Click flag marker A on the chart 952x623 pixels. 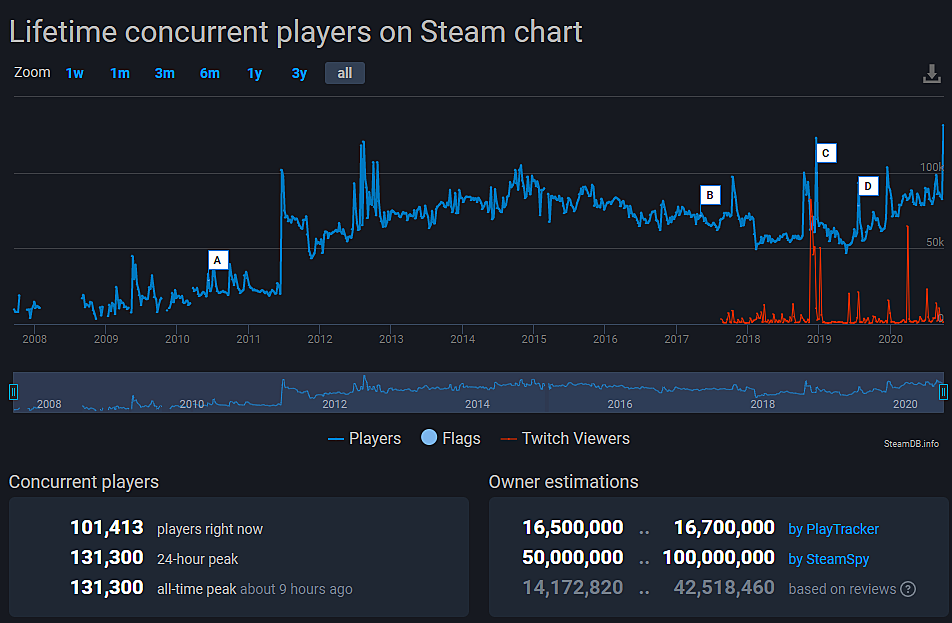218,260
